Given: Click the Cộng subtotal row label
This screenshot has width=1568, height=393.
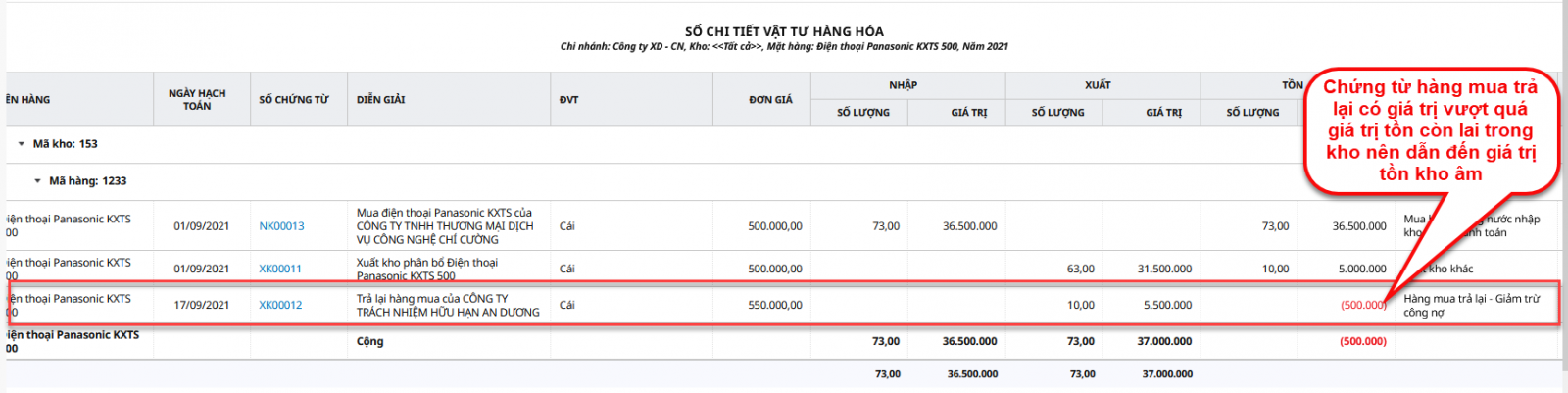Looking at the screenshot, I should pos(370,342).
